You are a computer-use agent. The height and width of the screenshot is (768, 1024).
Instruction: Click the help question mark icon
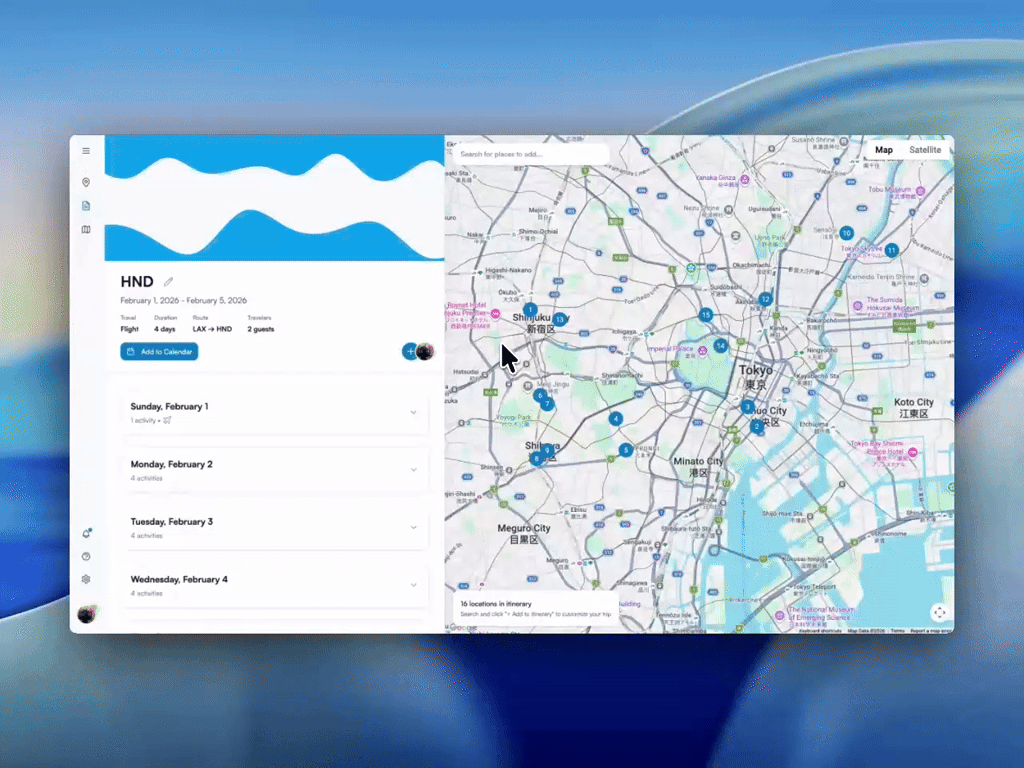pos(86,556)
